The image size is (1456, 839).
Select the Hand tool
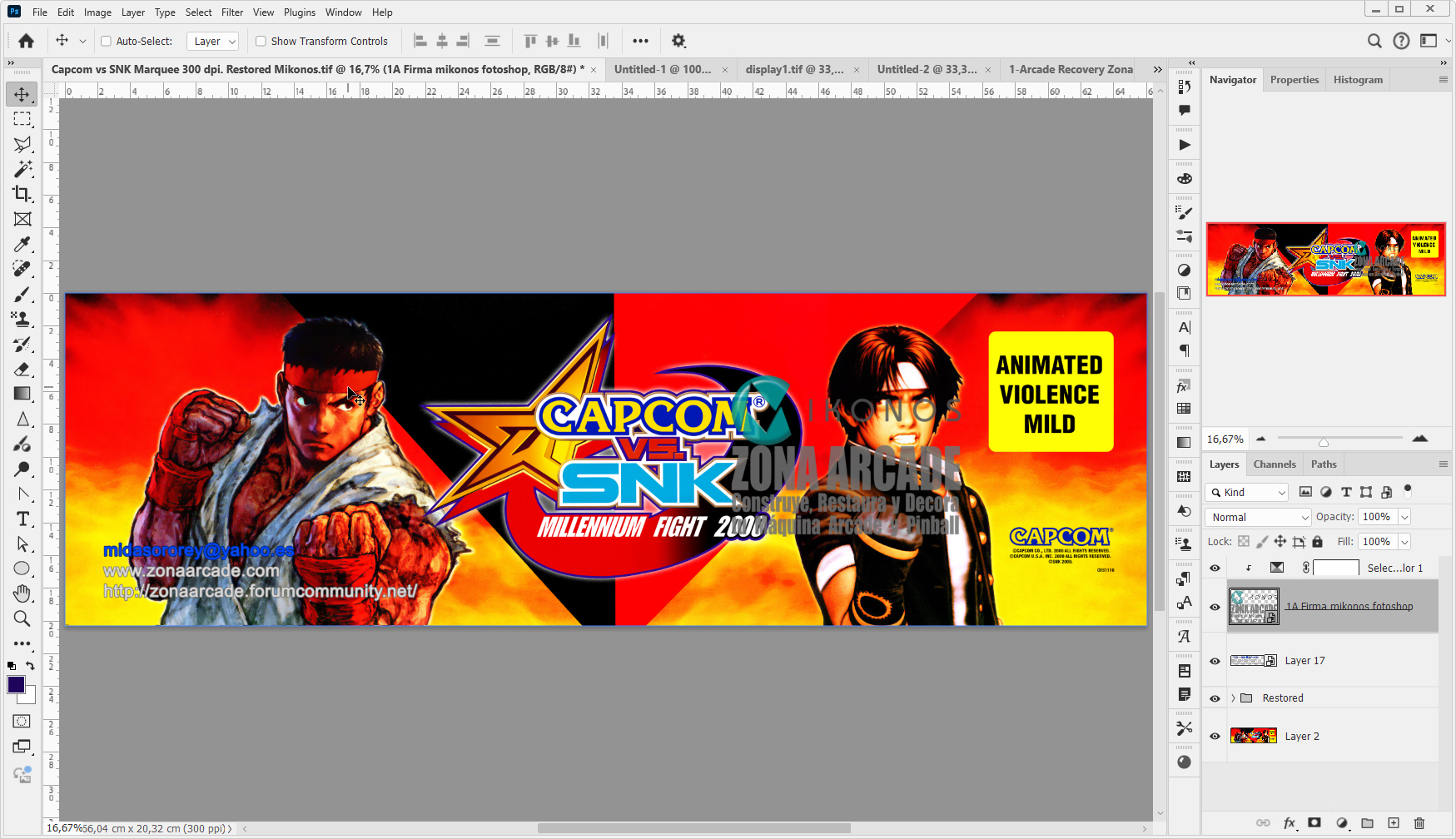[22, 593]
